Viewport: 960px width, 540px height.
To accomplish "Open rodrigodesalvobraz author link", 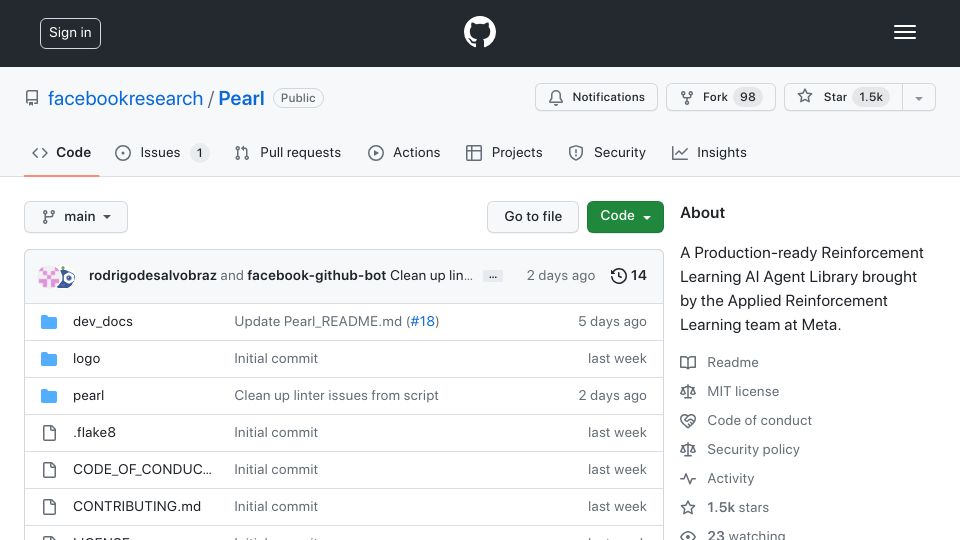I will [x=152, y=276].
